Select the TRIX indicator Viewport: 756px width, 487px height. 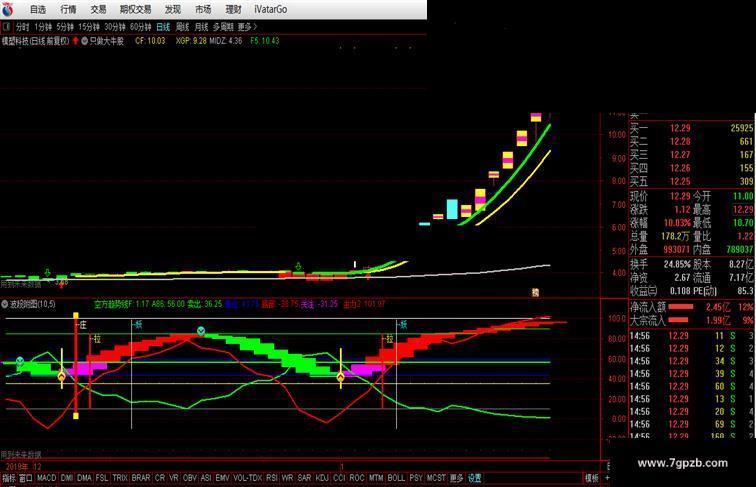coord(120,478)
